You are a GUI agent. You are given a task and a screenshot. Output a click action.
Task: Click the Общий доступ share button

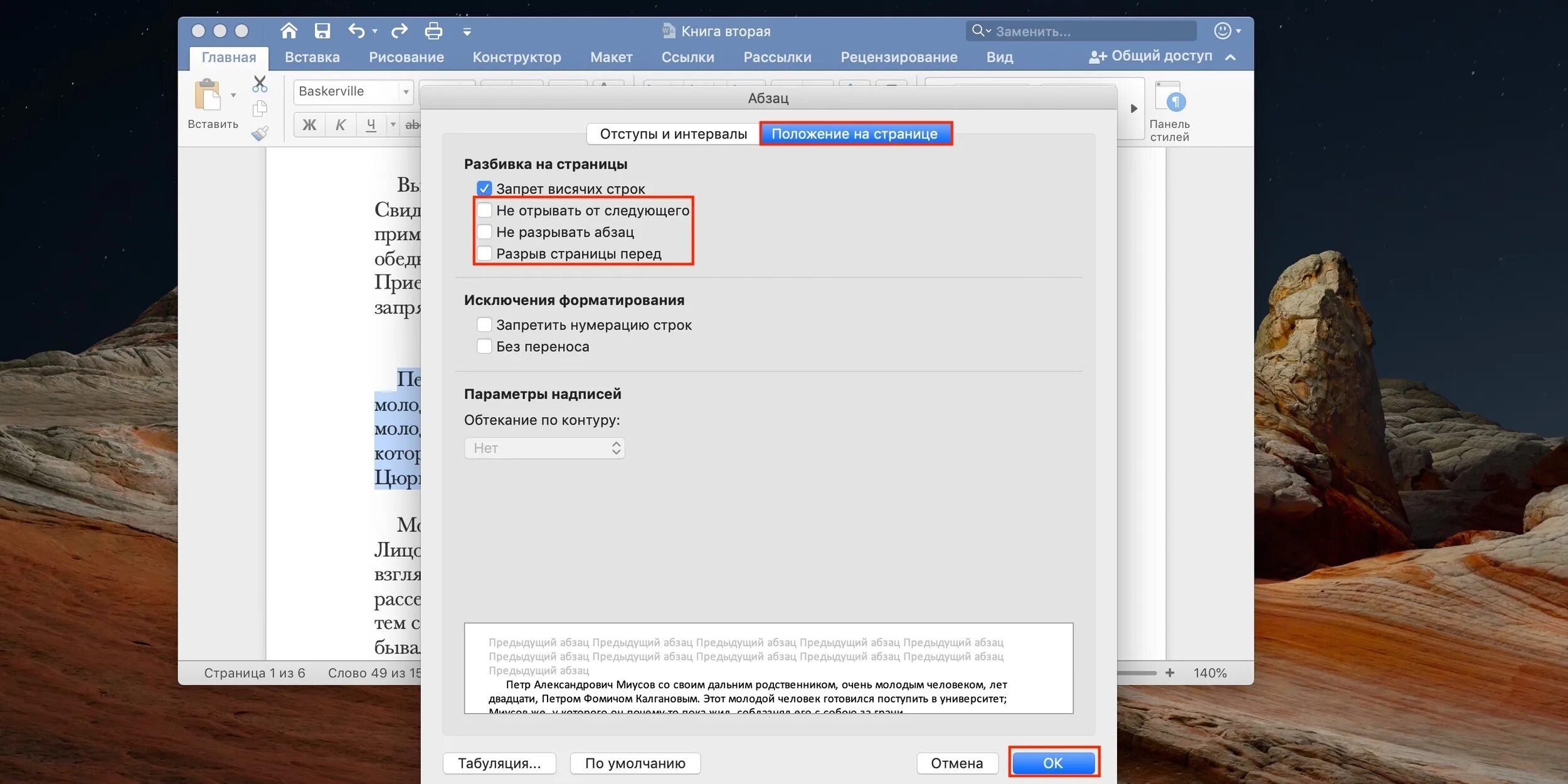point(1151,56)
